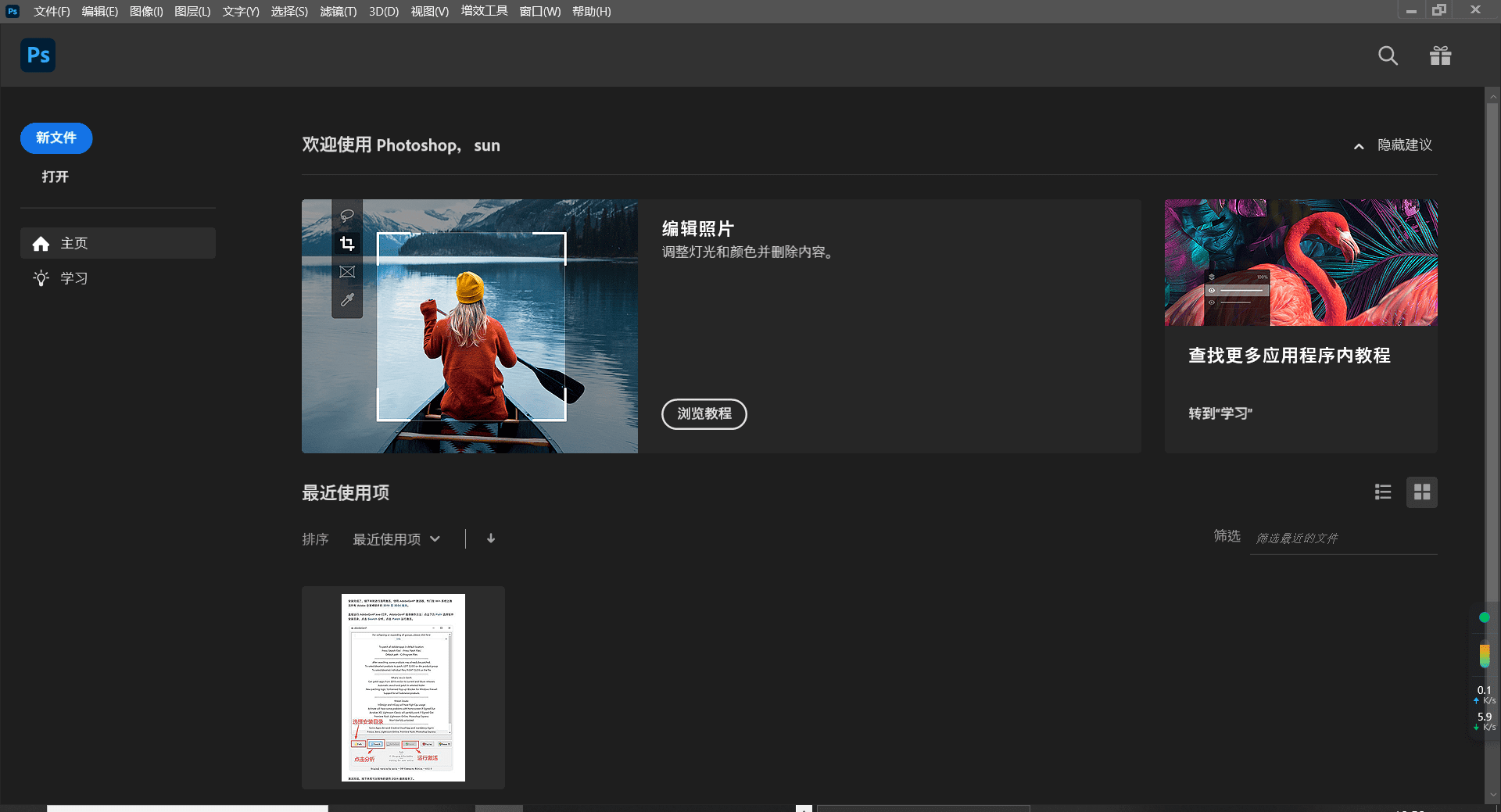Viewport: 1501px width, 812px height.
Task: Switch recent files to list view
Action: [x=1383, y=492]
